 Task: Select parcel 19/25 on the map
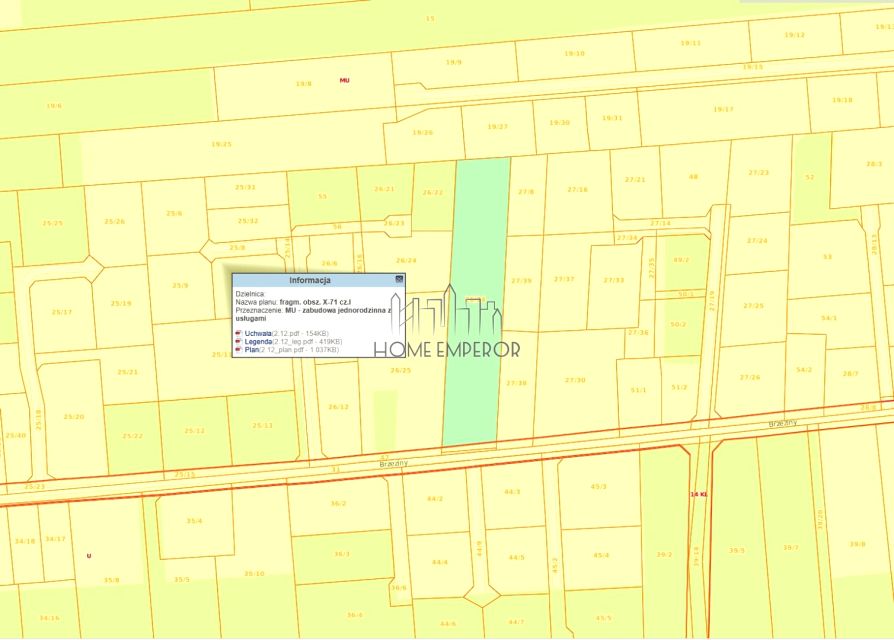tap(221, 145)
